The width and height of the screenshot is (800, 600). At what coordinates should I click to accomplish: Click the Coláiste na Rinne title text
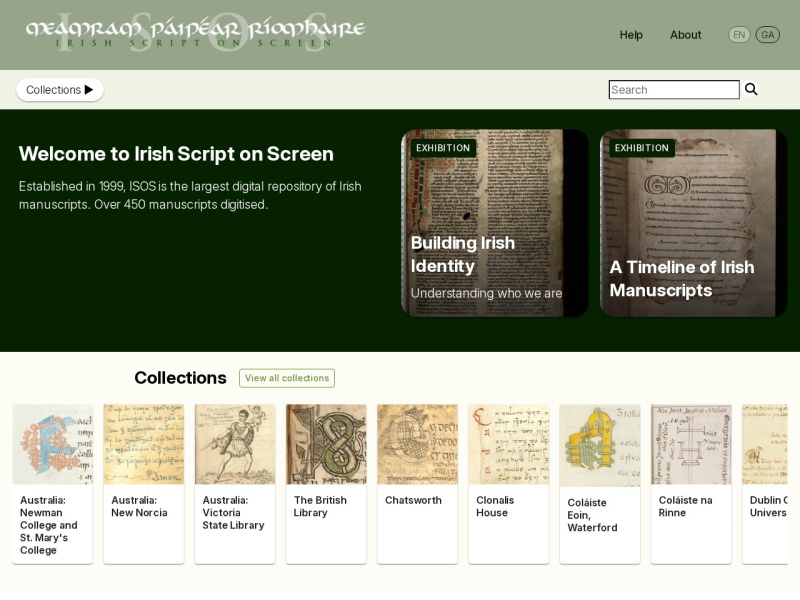[685, 506]
